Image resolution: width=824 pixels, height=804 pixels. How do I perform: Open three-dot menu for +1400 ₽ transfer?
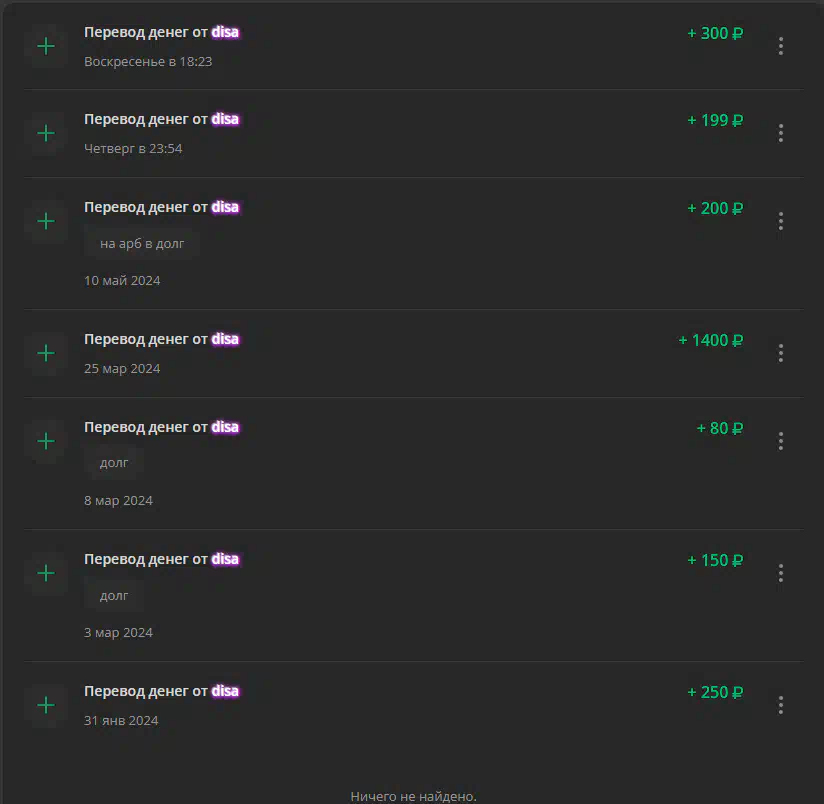(x=781, y=353)
